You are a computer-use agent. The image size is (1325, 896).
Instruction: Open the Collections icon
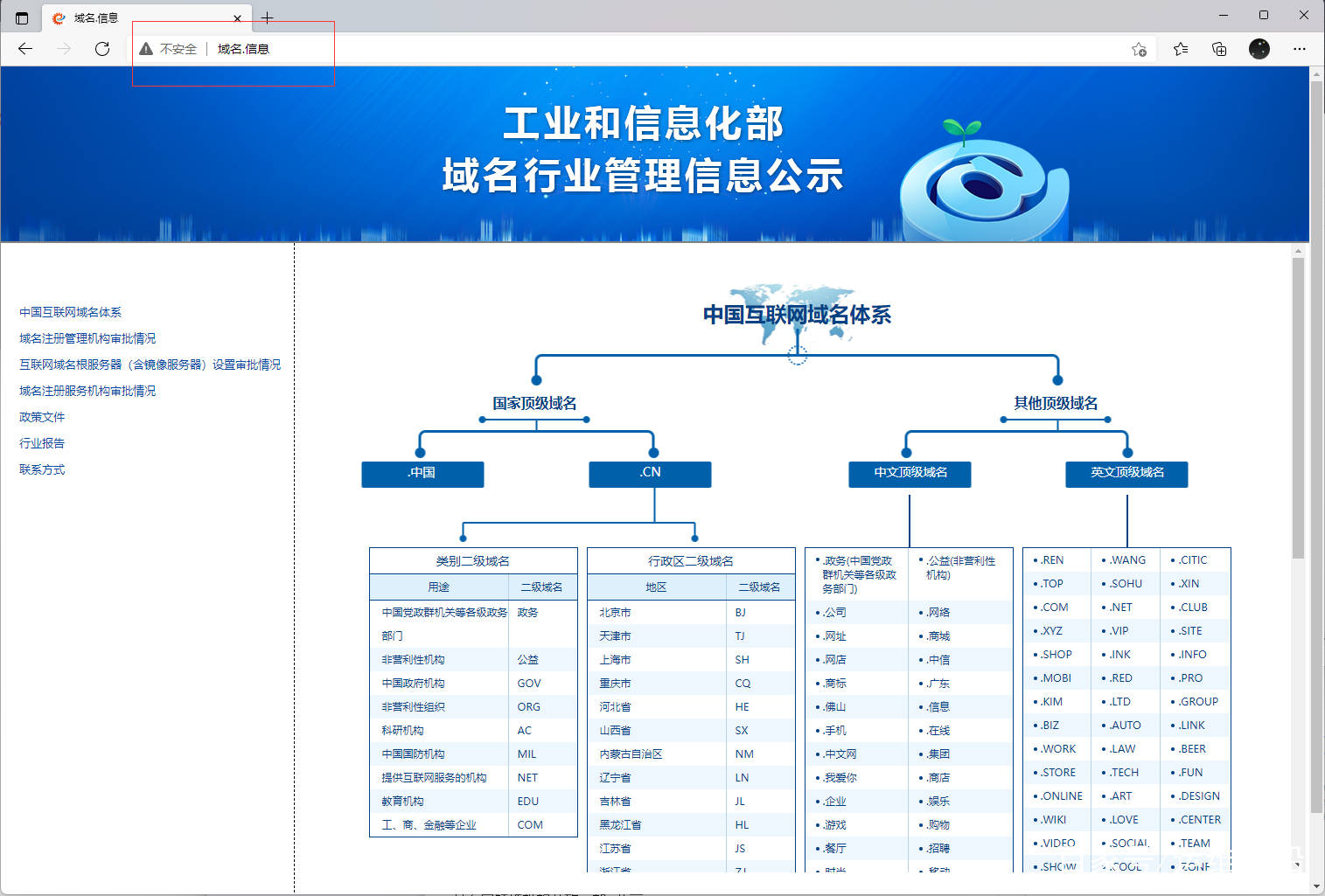point(1218,49)
